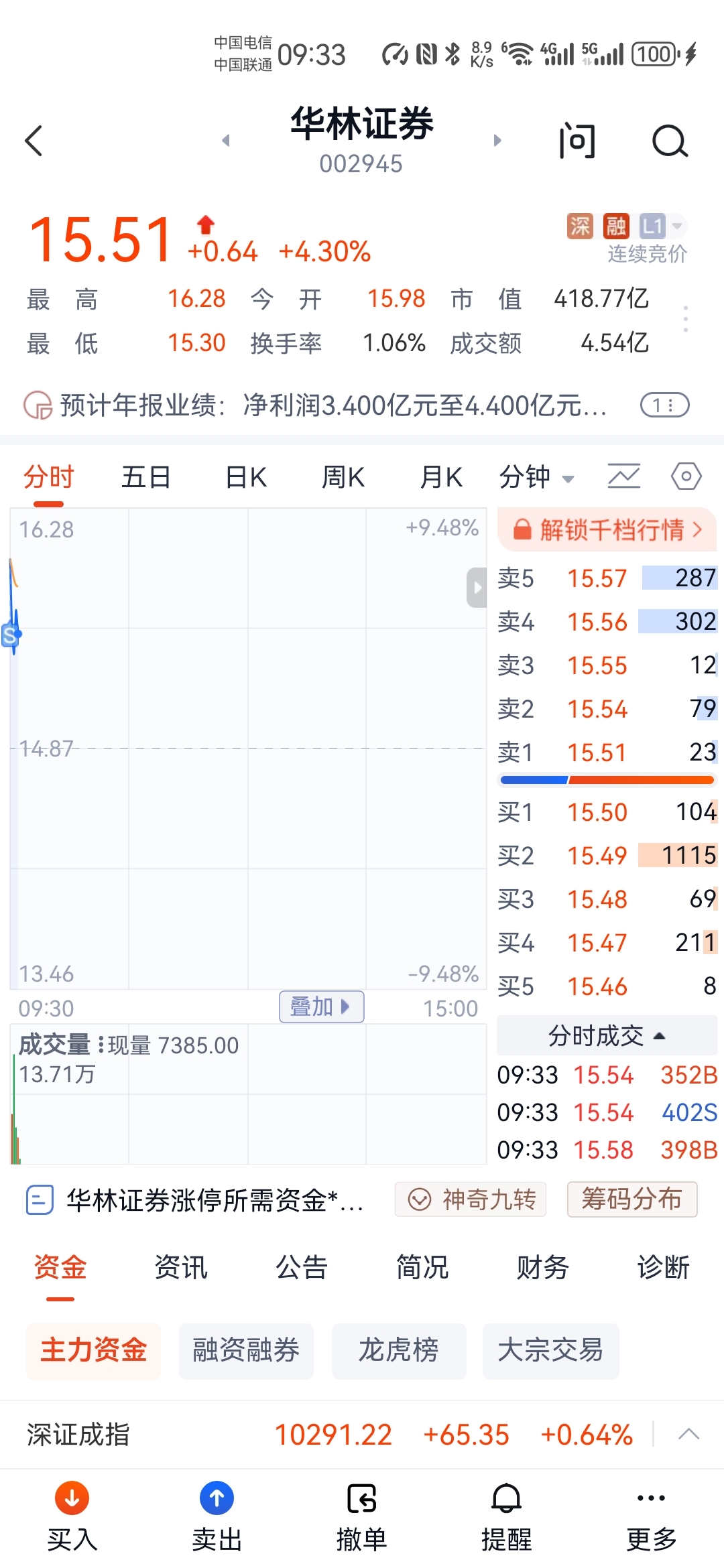Screen dimensions: 724x1568
Task: Select 买1 order row at 15.50
Action: [607, 811]
